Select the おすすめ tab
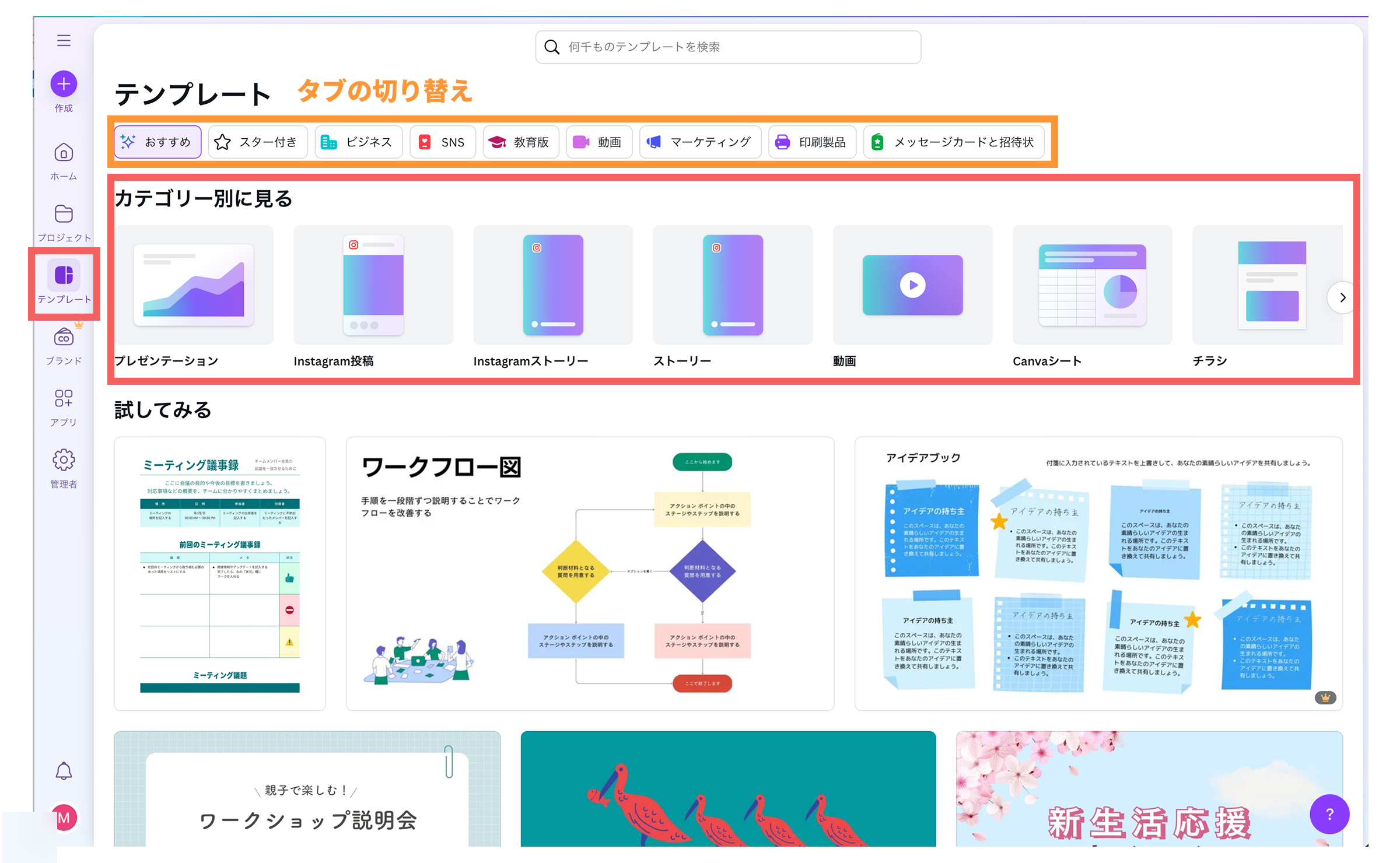The height and width of the screenshot is (863, 1400). 157,142
